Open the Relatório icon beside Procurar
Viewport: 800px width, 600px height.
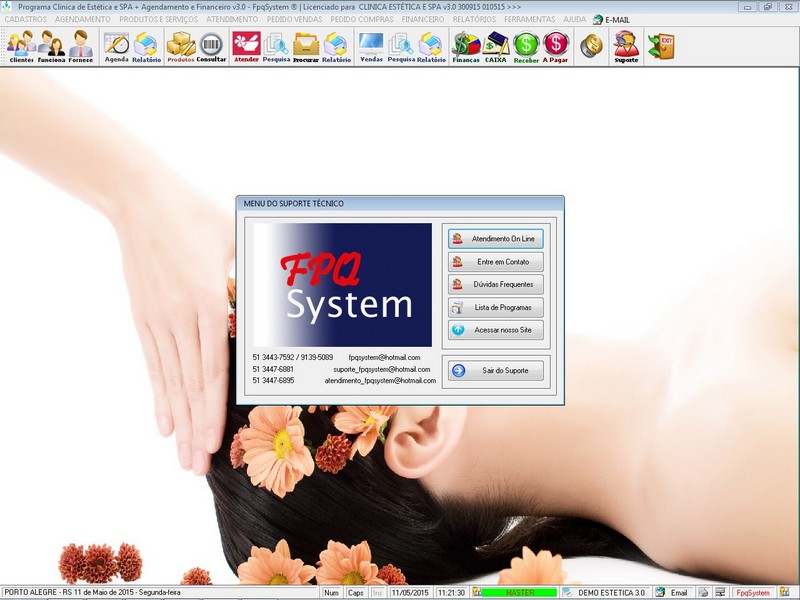point(336,47)
